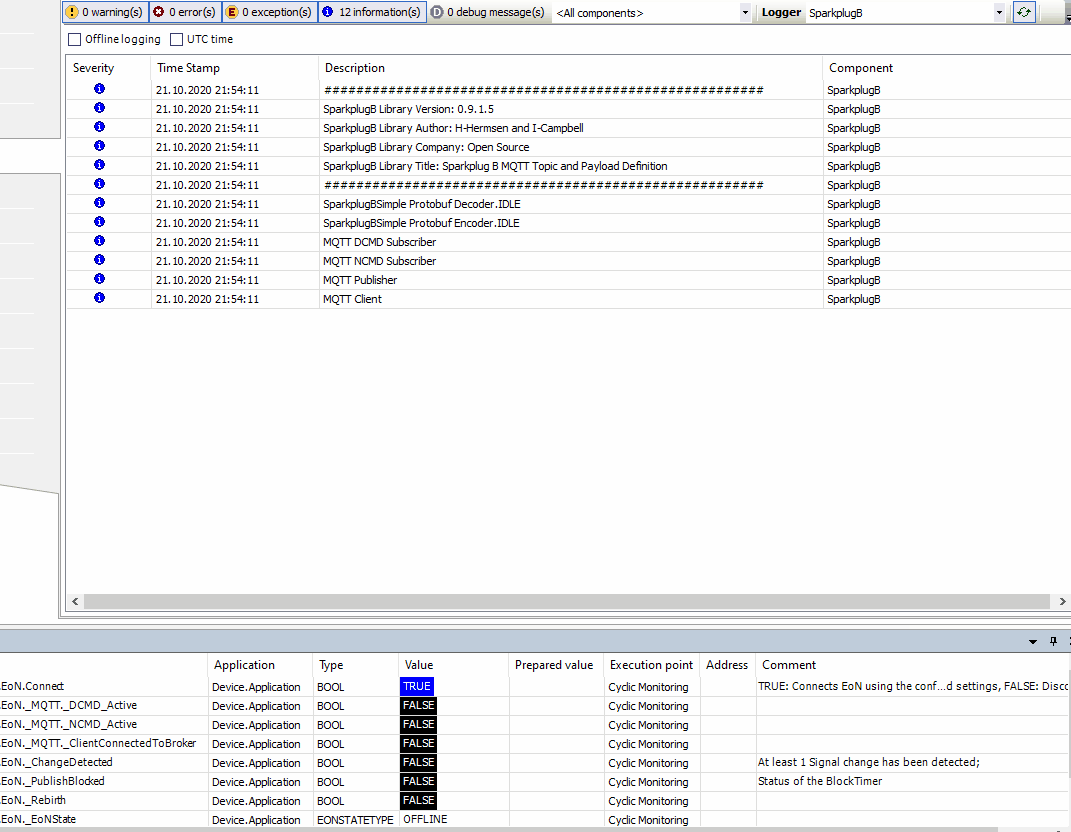Toggle the TRUE value of EoN.Connect
The width and height of the screenshot is (1071, 832).
click(417, 687)
